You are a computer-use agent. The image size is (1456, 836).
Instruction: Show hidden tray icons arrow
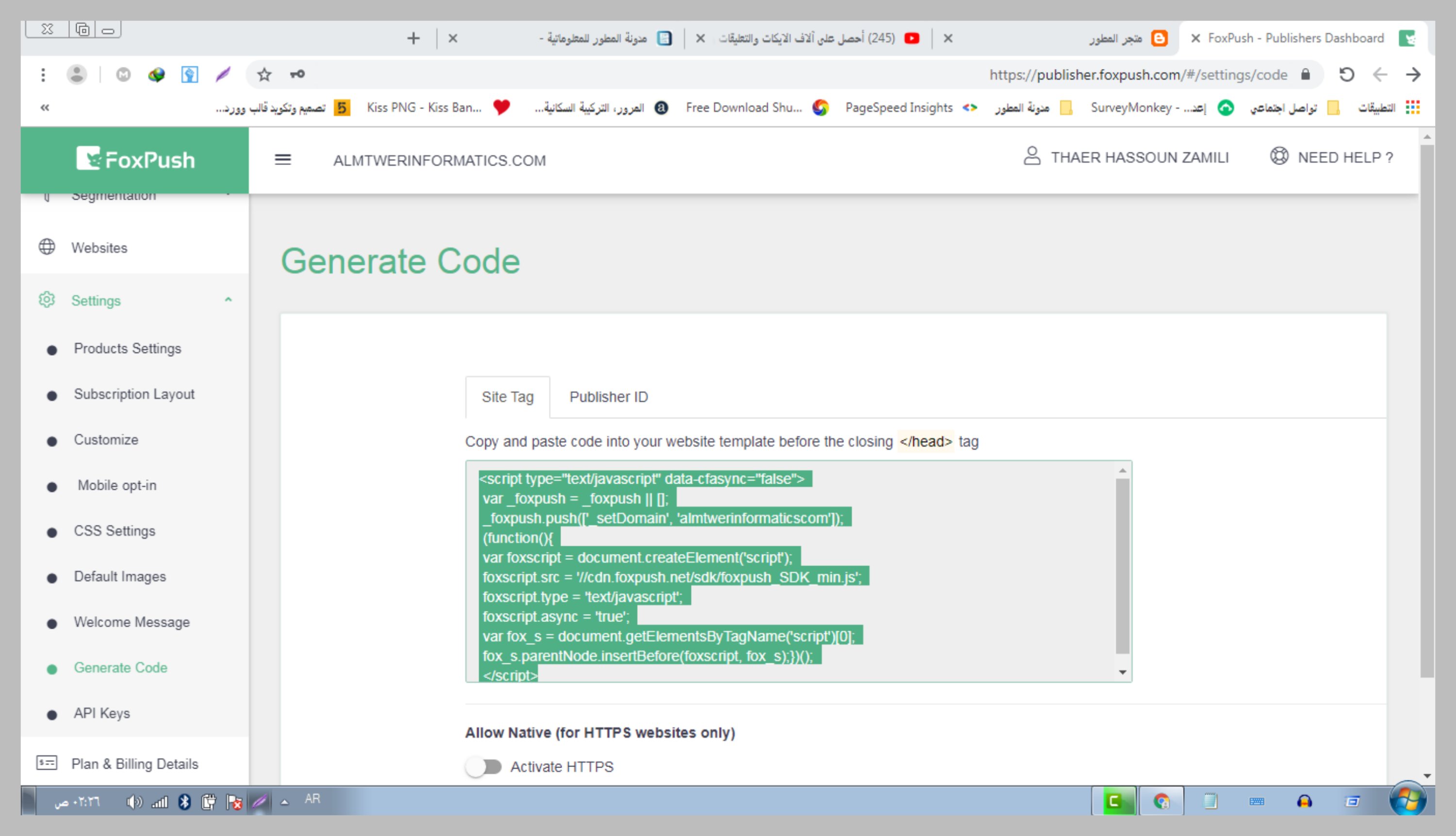285,802
